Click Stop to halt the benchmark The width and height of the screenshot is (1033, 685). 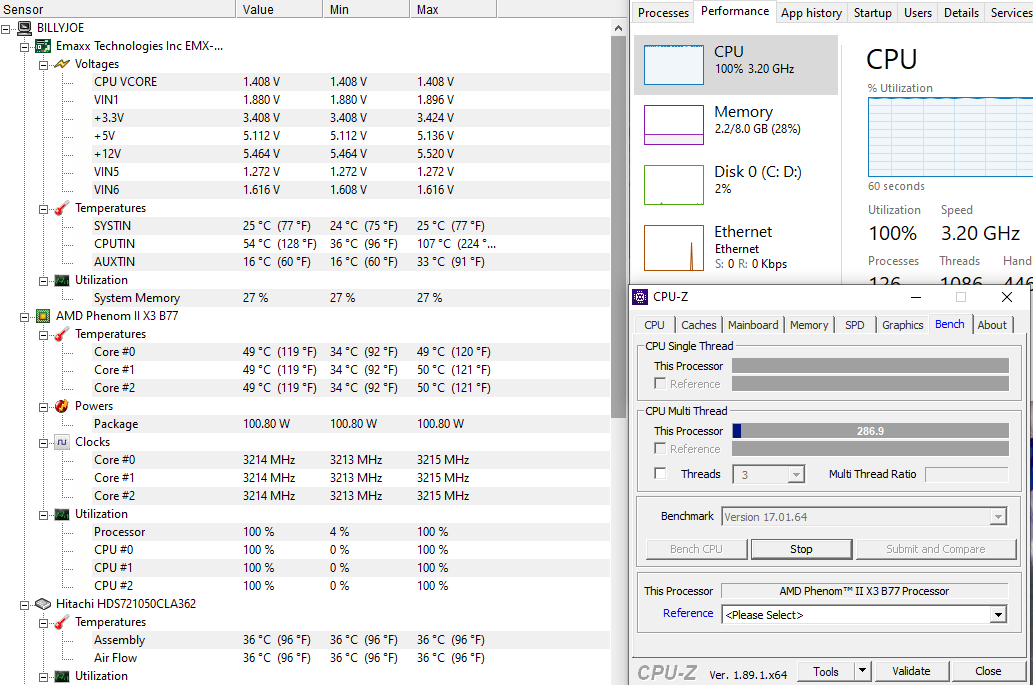[x=801, y=549]
